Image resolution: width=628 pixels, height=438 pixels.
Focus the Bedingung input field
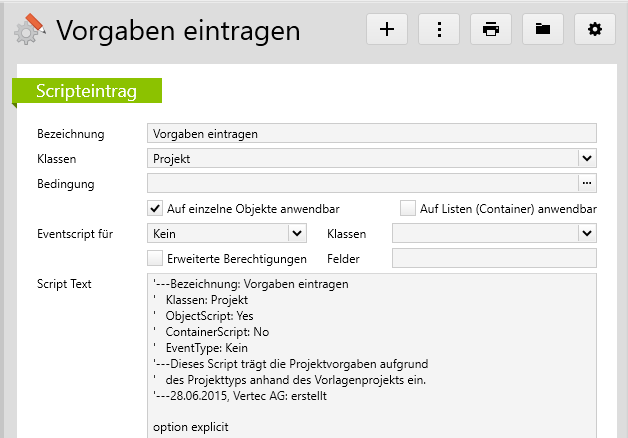(x=361, y=183)
